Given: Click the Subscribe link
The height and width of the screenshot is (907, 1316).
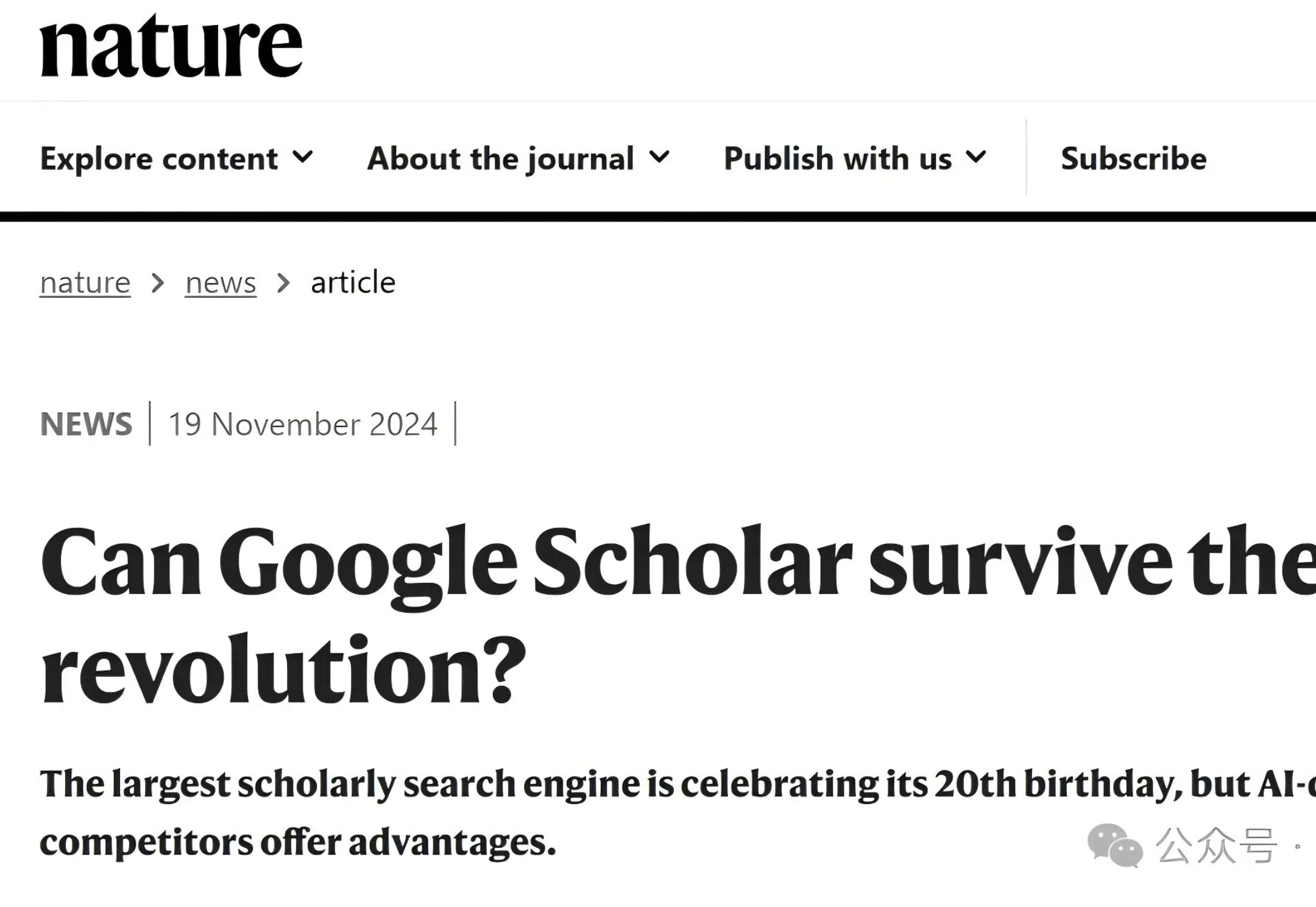Looking at the screenshot, I should (1134, 158).
